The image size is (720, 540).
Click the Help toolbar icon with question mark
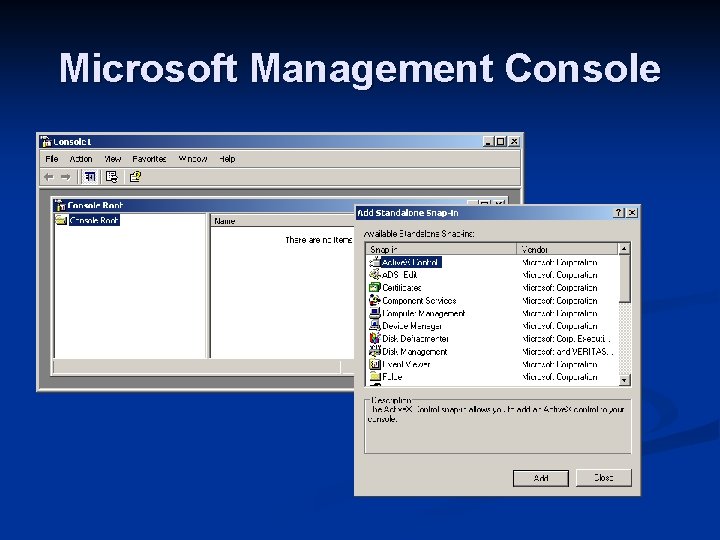coord(135,177)
